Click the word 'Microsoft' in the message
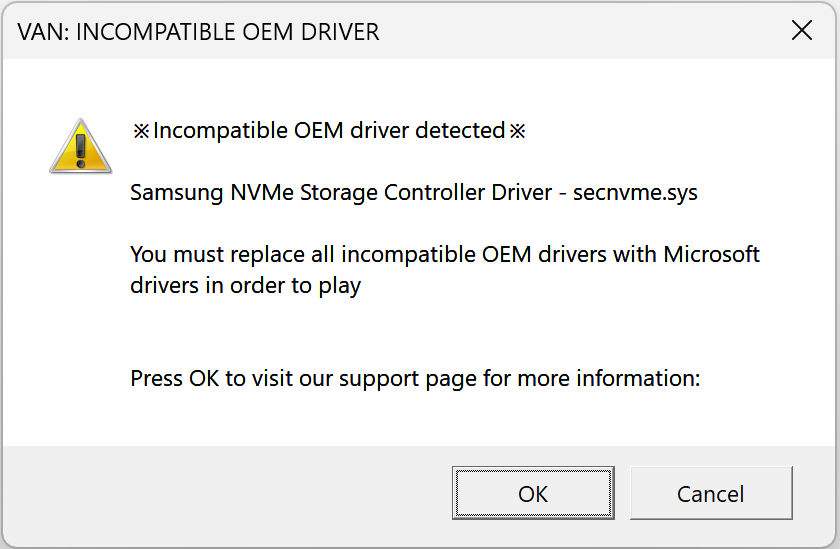This screenshot has width=840, height=549. point(712,254)
